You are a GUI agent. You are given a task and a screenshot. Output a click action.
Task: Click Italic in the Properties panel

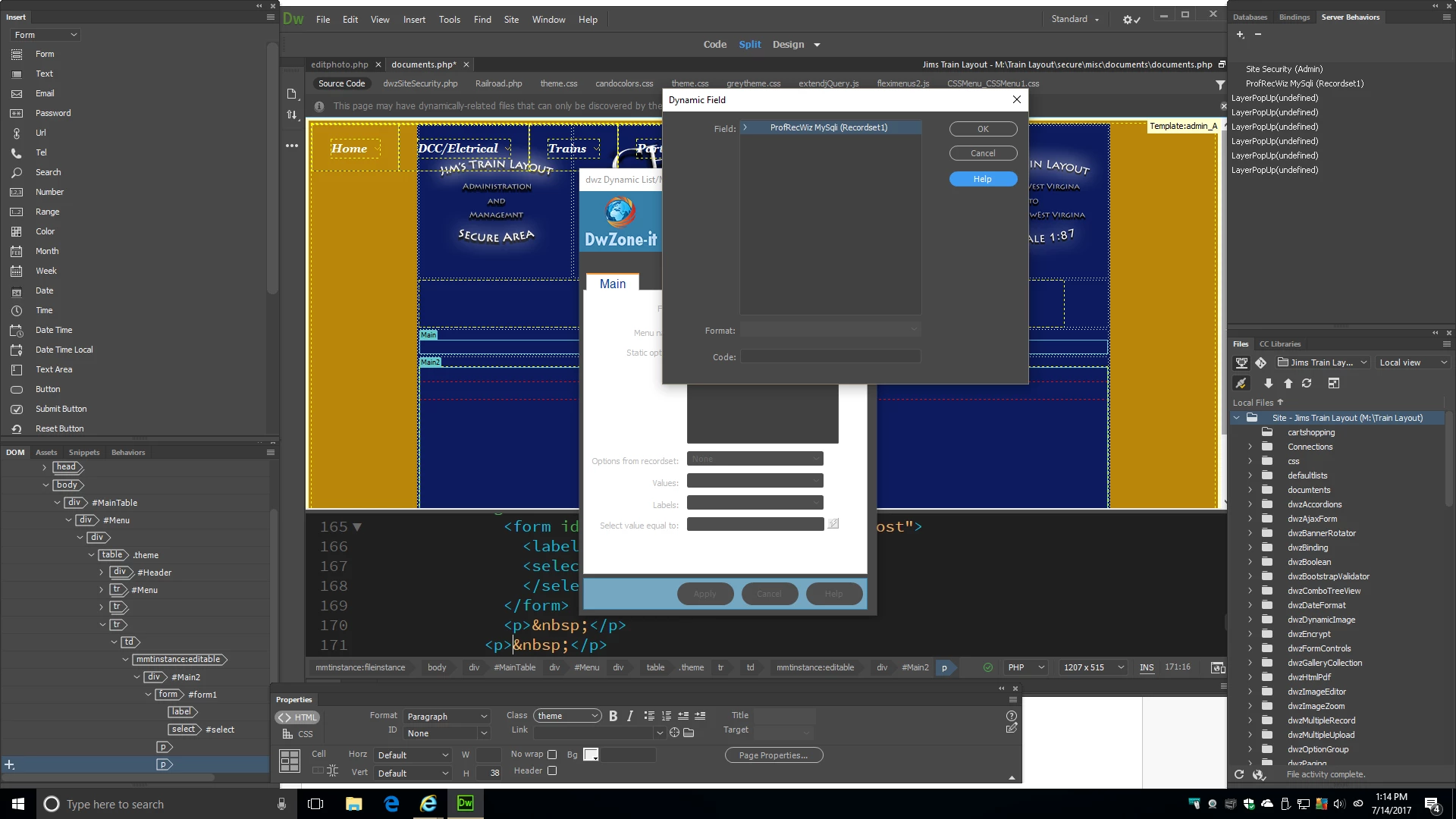629,716
